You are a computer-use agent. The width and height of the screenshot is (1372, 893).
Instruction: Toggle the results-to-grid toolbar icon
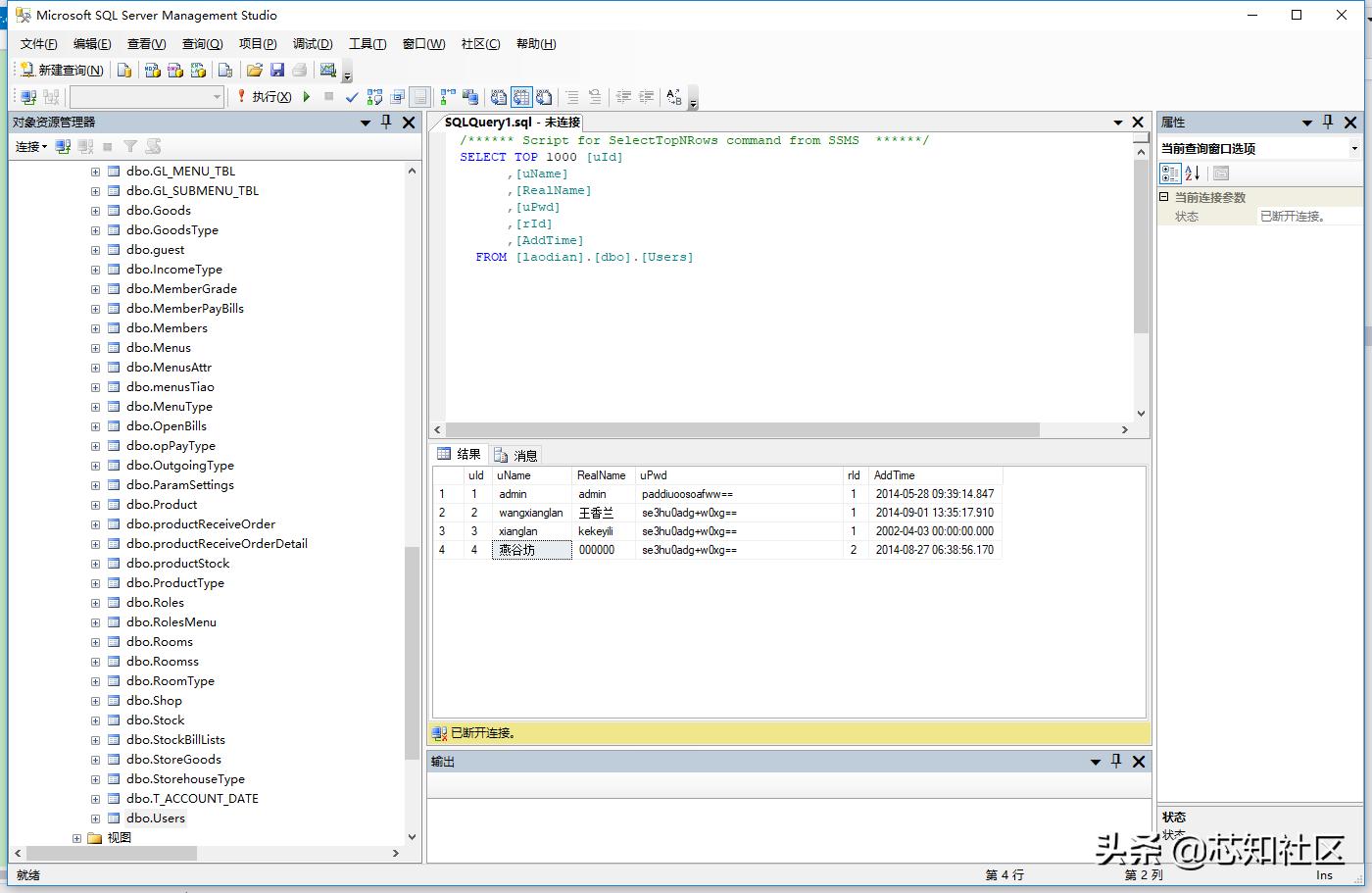[x=520, y=96]
